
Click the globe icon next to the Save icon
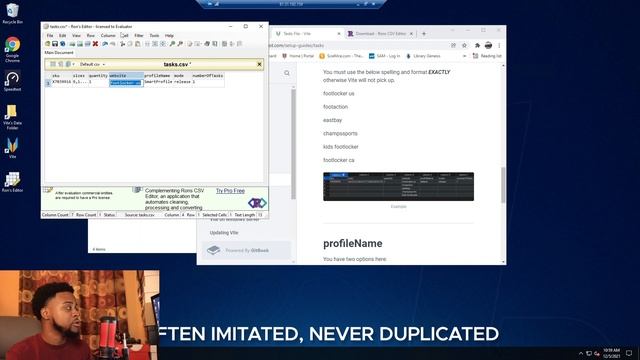point(62,44)
